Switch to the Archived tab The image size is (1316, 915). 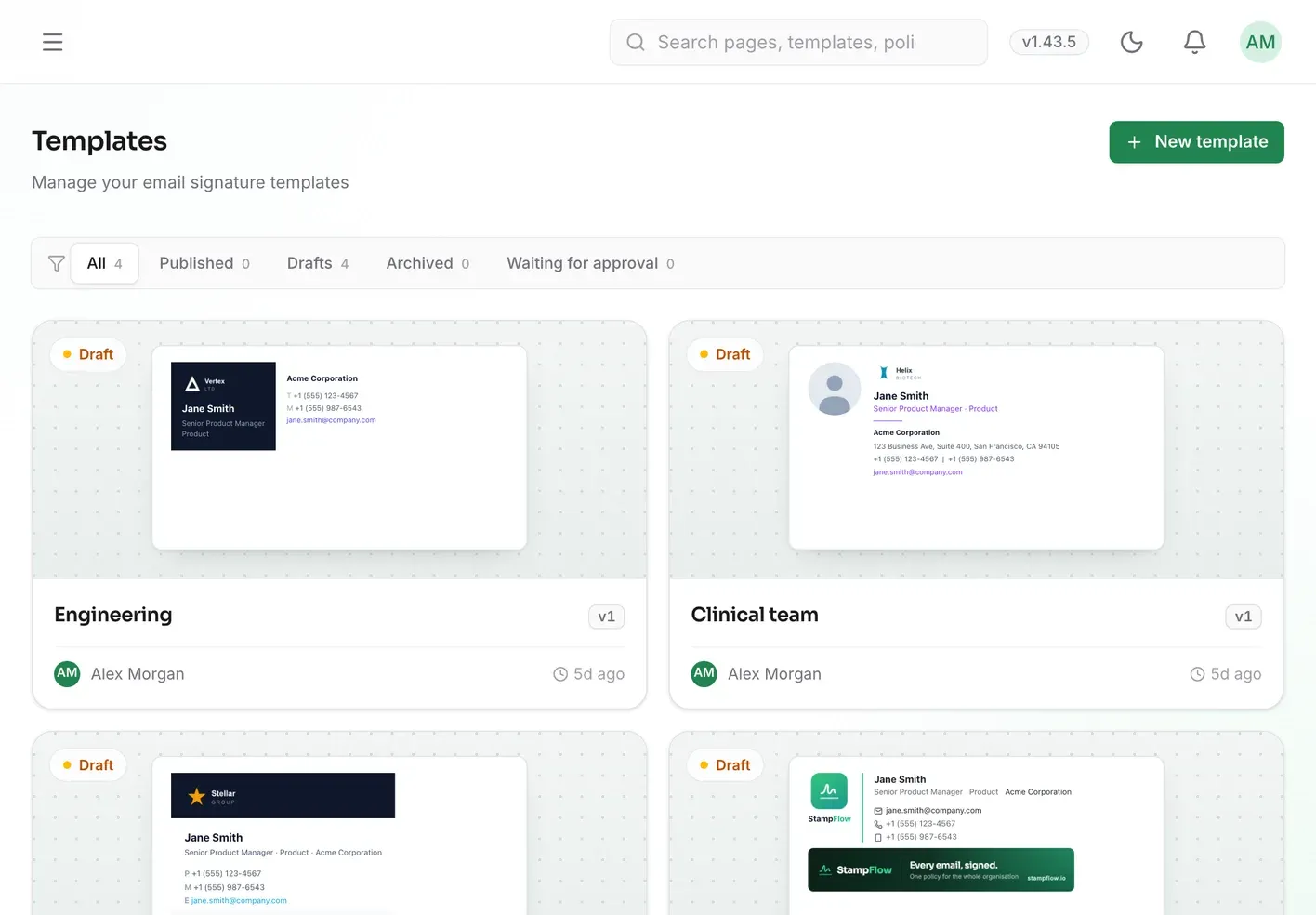tap(428, 263)
